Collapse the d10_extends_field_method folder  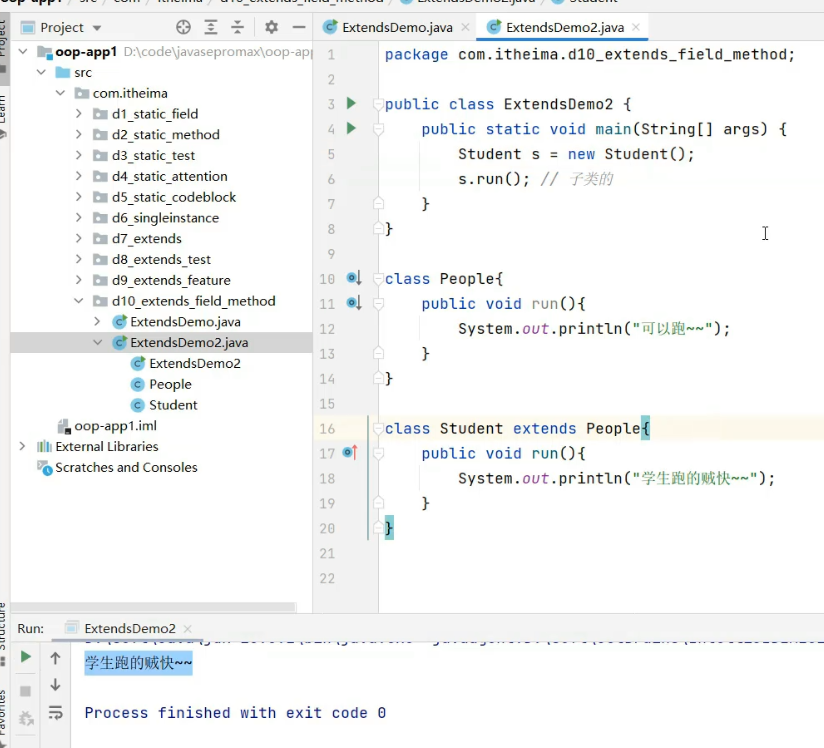pos(79,301)
